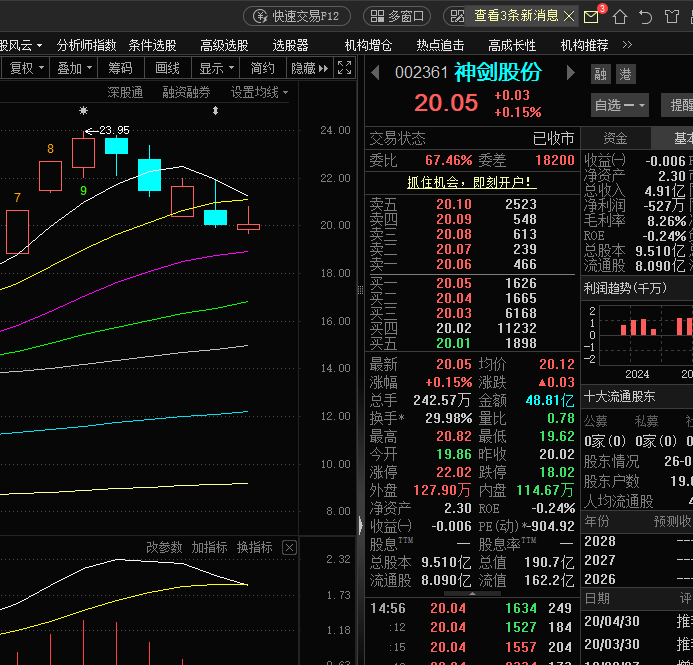View the 3 new messages notification
This screenshot has height=665, width=693.
point(516,16)
